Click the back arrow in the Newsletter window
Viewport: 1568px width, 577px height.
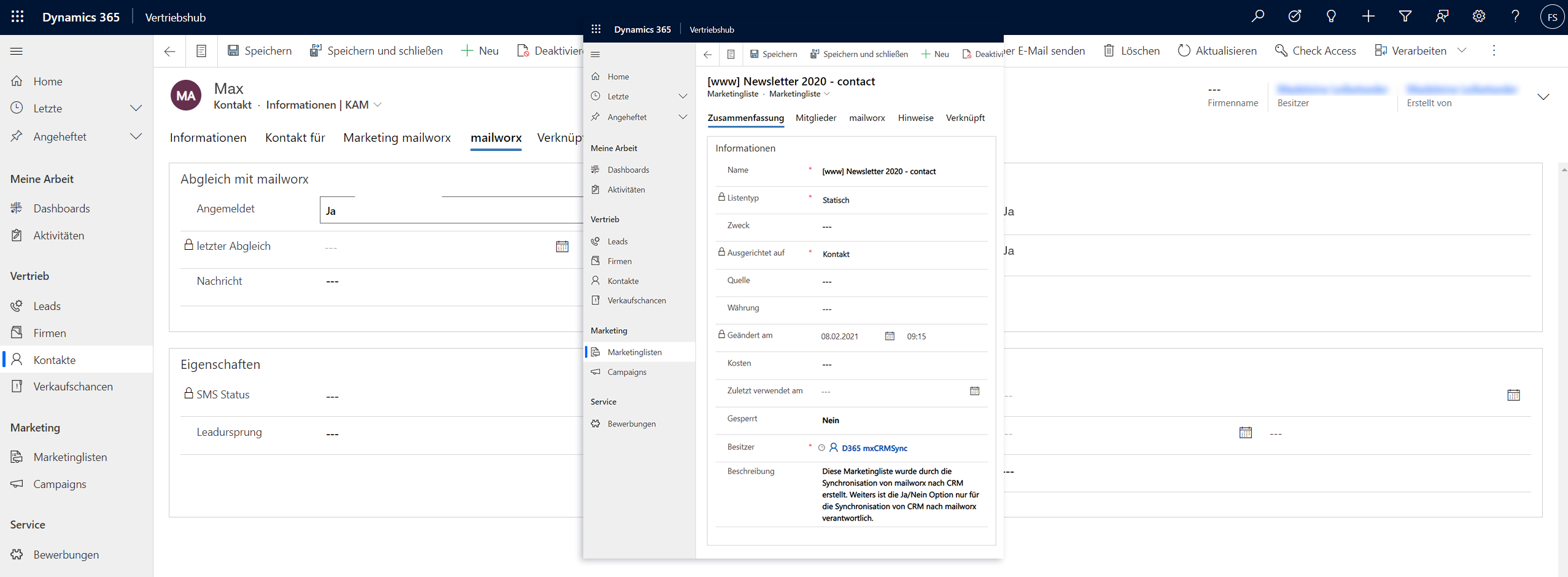(708, 55)
